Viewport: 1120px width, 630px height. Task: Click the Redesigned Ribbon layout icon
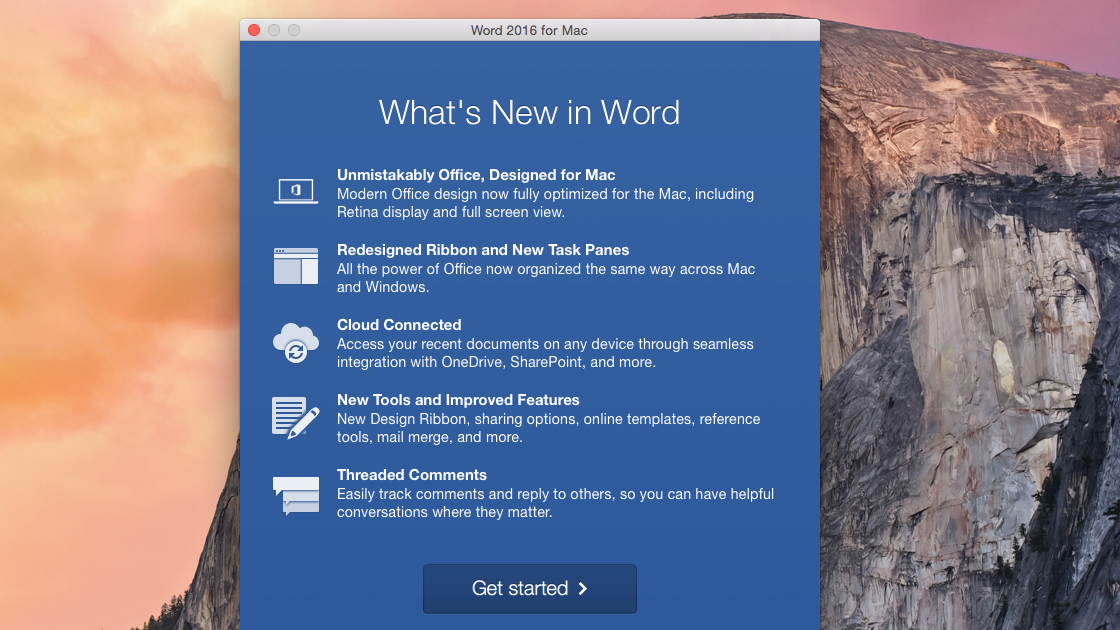(295, 265)
